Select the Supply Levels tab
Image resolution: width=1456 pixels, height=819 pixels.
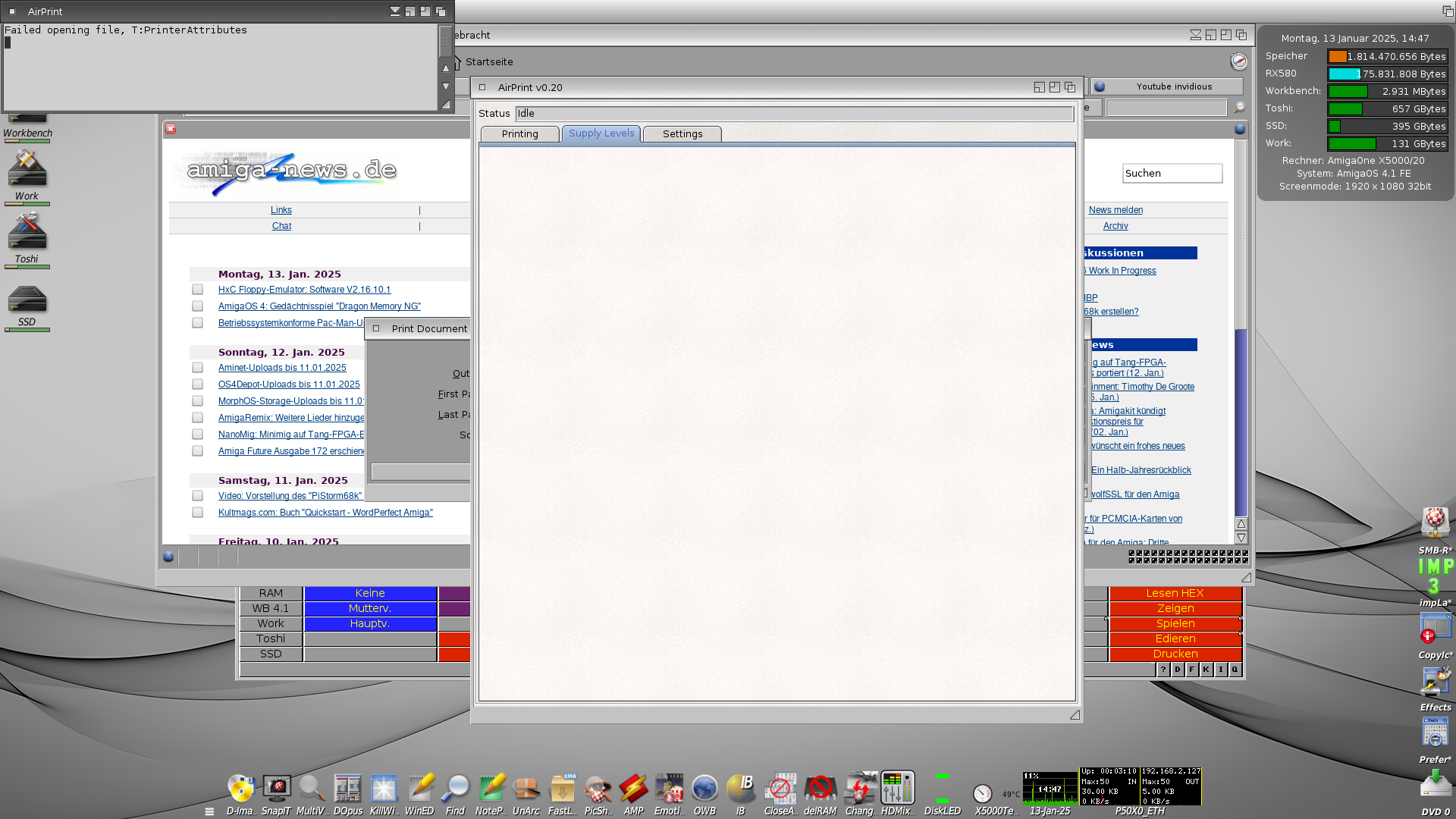[601, 133]
